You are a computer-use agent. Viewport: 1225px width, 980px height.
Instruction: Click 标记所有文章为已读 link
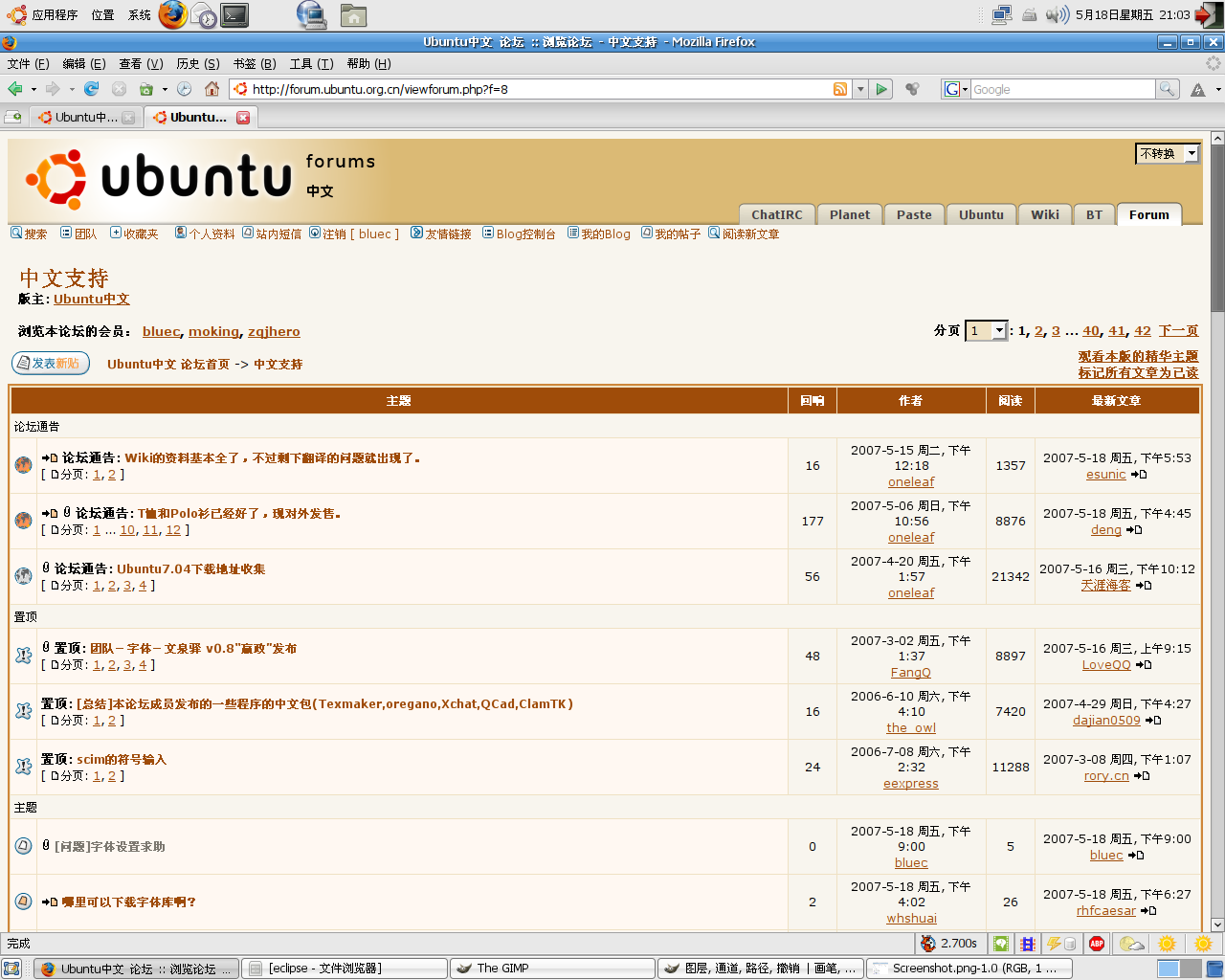point(1138,372)
